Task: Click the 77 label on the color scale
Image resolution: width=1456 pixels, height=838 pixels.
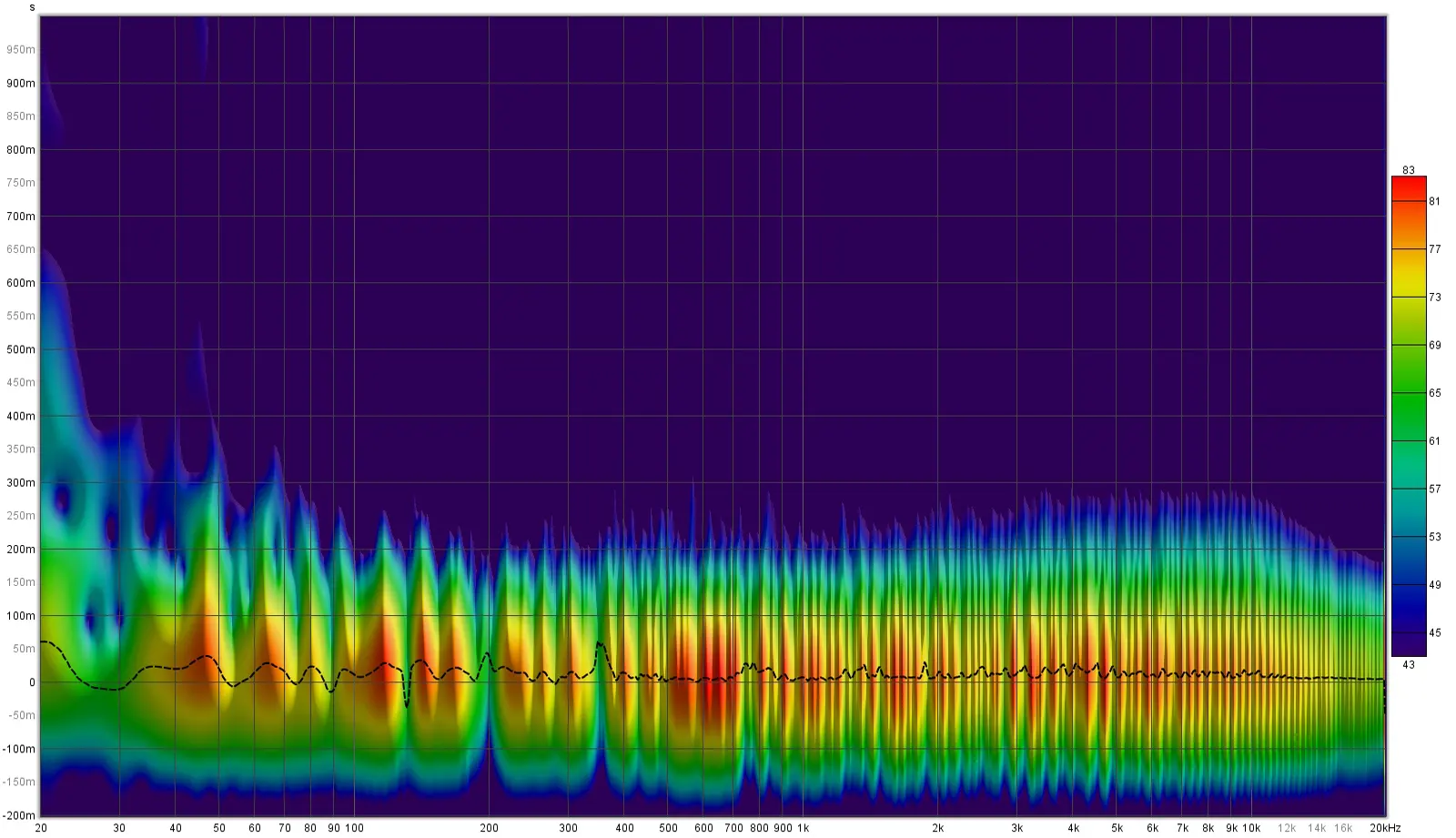Action: [1434, 249]
